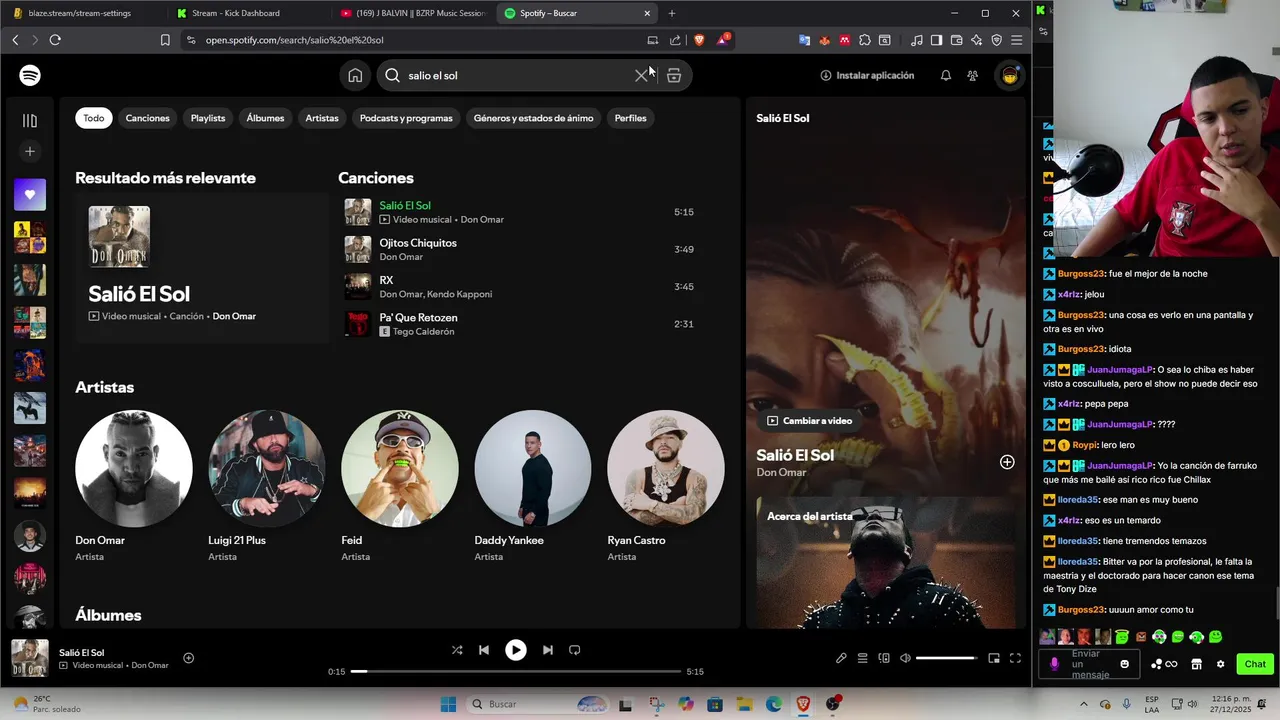Focus the Enviar un mensaje chat field

point(1091,664)
